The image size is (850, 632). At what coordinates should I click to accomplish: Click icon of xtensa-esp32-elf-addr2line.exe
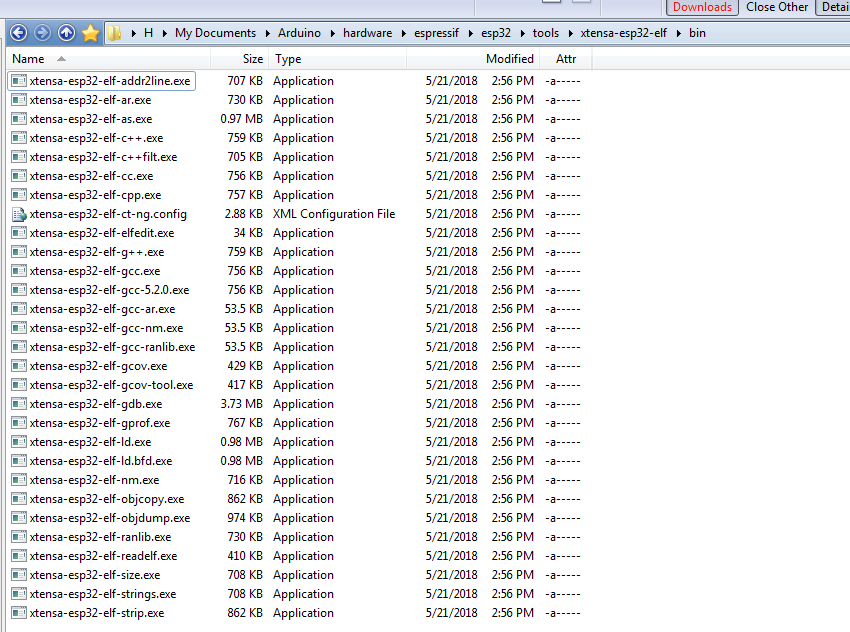click(x=19, y=81)
